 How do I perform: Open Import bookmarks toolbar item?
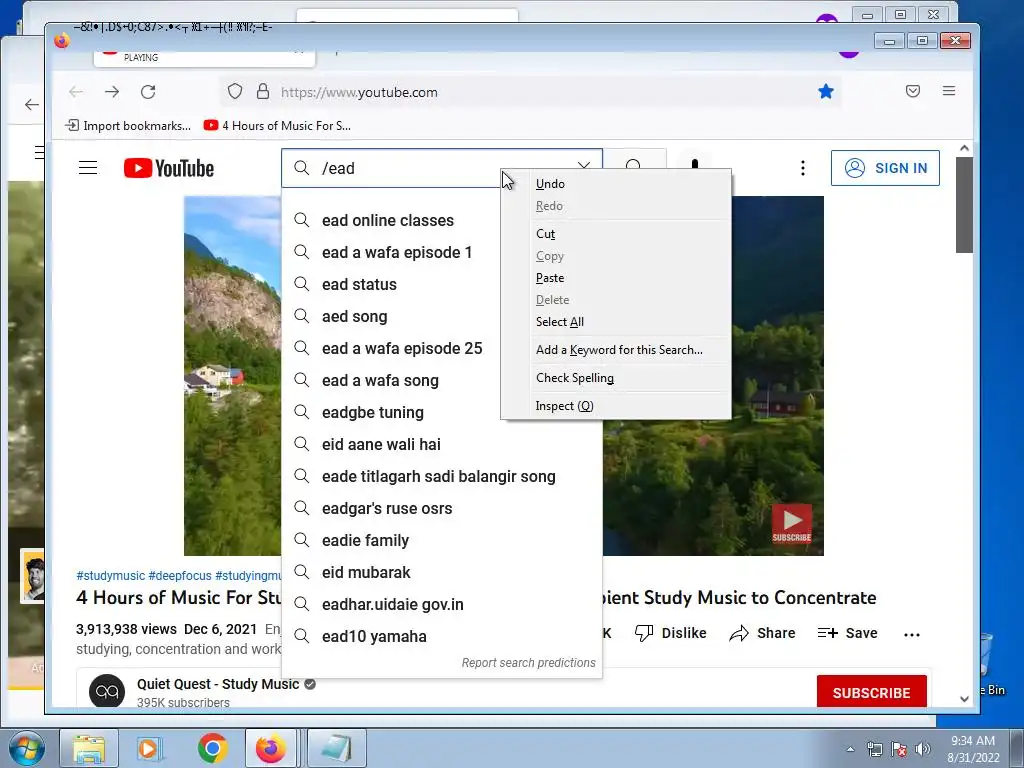(x=129, y=125)
